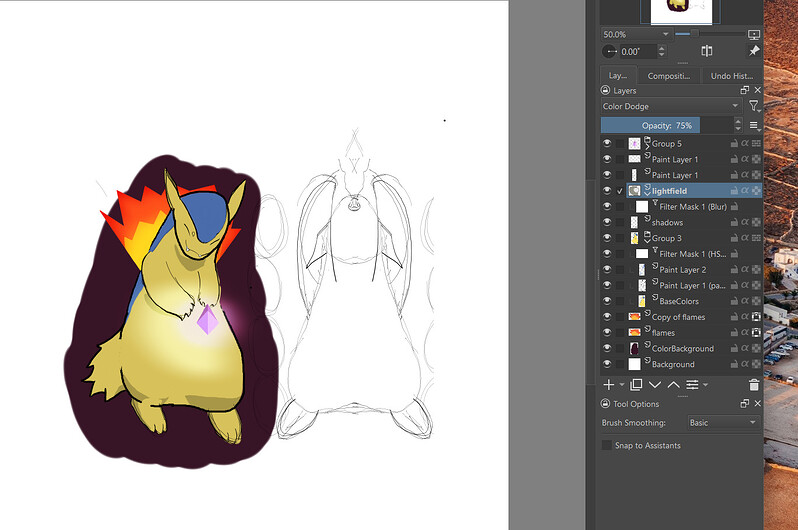Add a new layer with the plus icon
The image size is (798, 530).
[x=609, y=385]
